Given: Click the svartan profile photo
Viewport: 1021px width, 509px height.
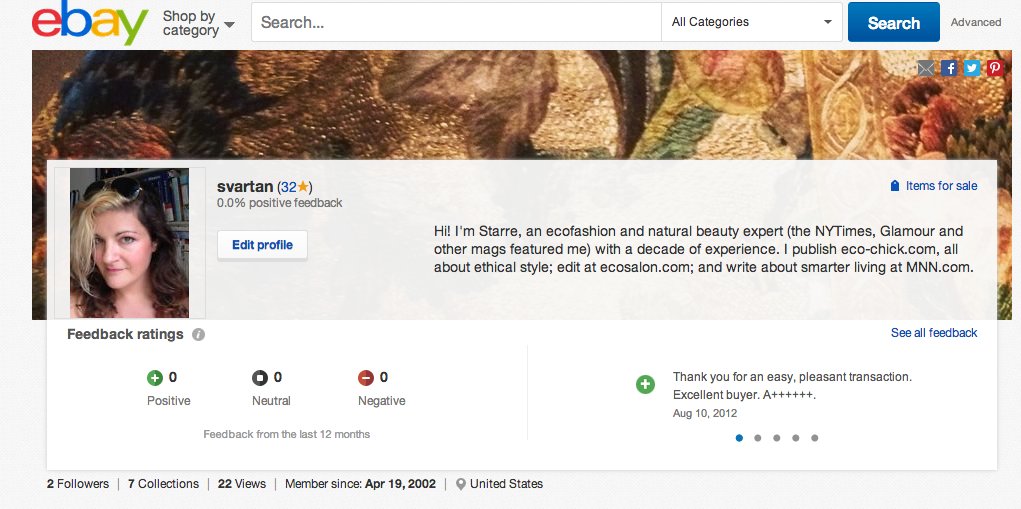Looking at the screenshot, I should click(x=129, y=242).
